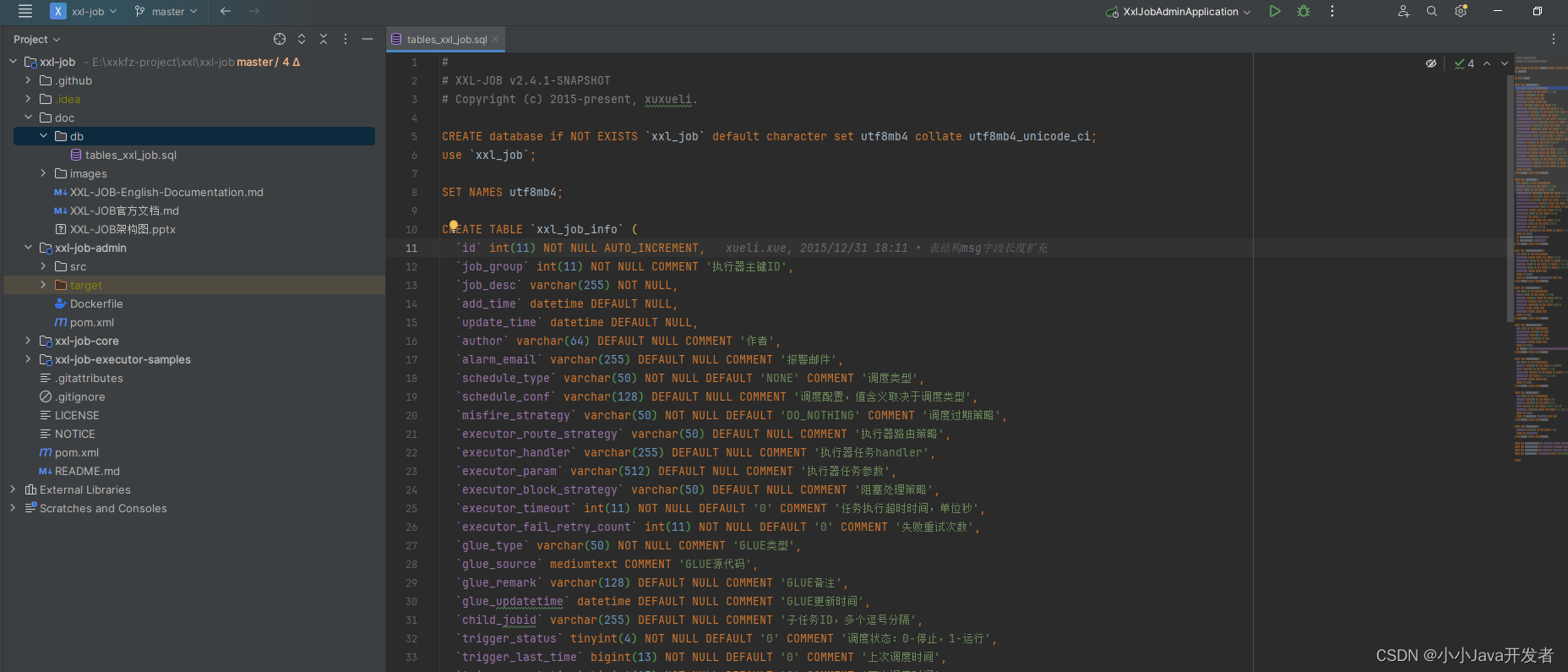Image resolution: width=1568 pixels, height=672 pixels.
Task: Open Project panel options menu
Action: [x=346, y=39]
